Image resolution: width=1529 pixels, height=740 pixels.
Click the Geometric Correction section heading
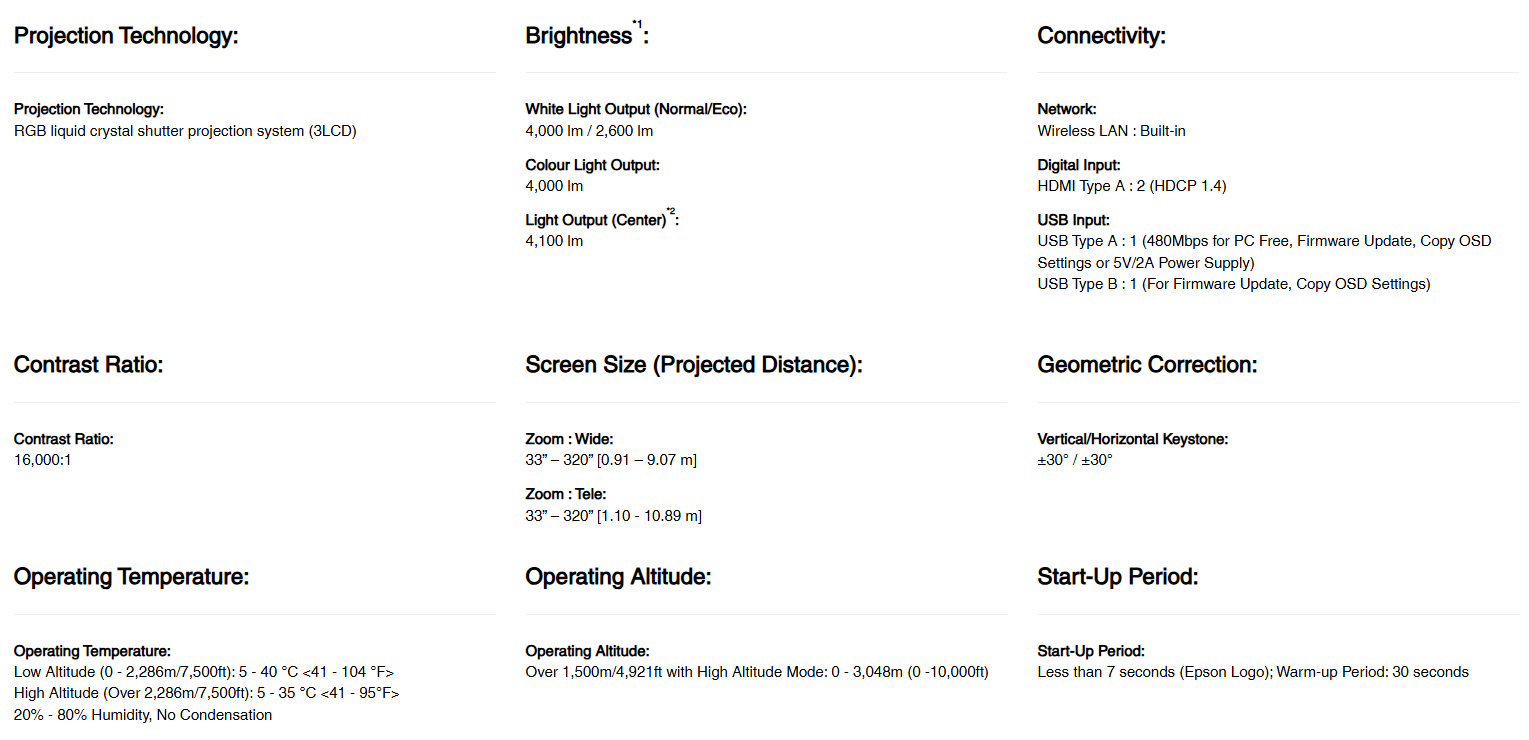pyautogui.click(x=1147, y=365)
